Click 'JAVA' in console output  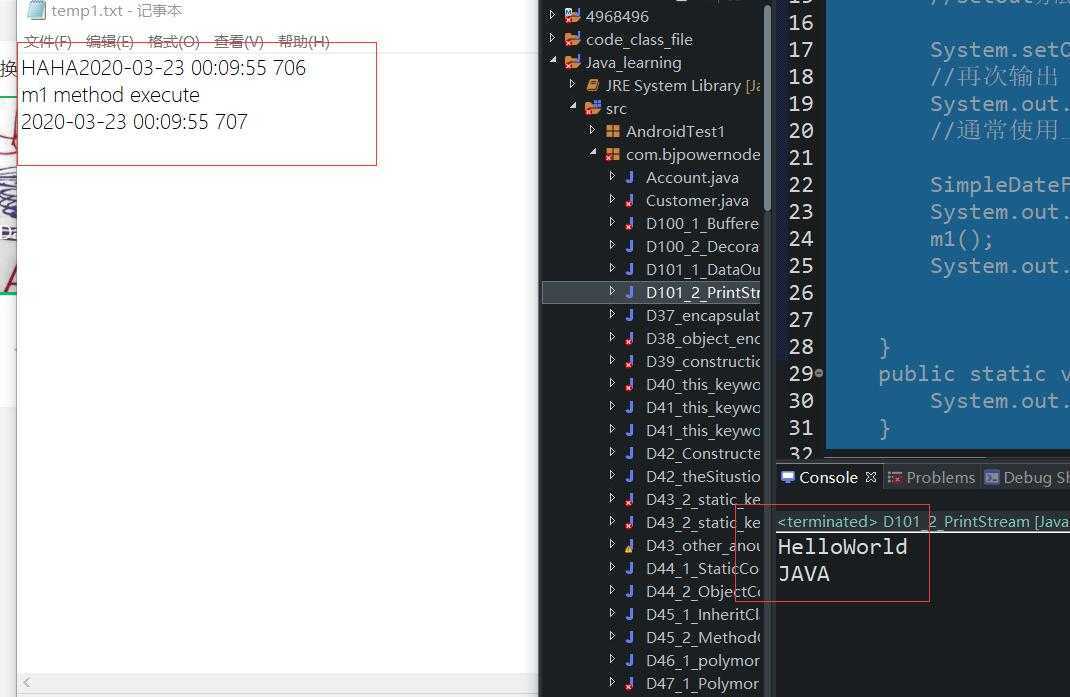804,574
